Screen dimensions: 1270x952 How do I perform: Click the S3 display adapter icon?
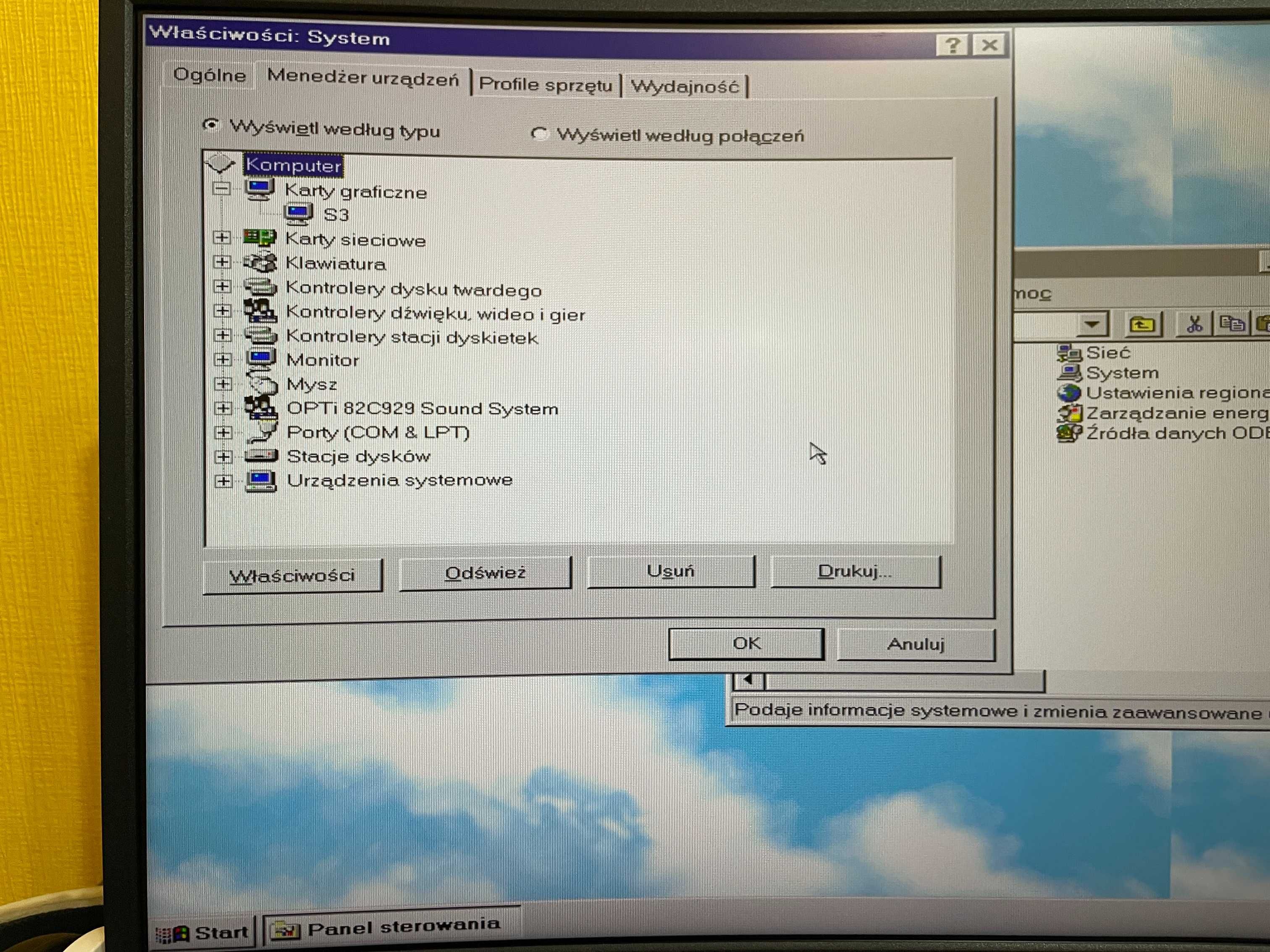tap(299, 214)
